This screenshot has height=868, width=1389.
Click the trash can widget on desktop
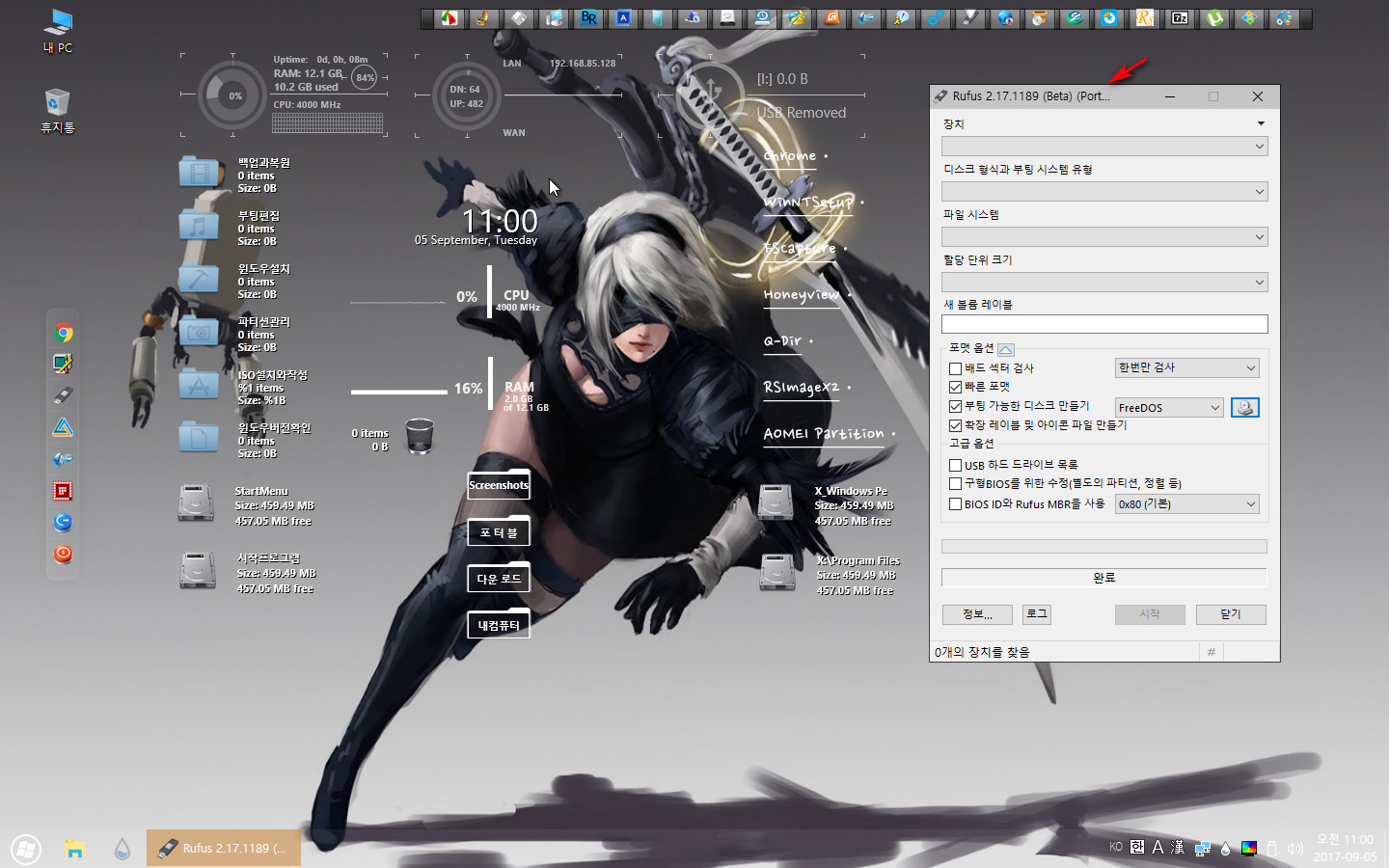pos(420,436)
